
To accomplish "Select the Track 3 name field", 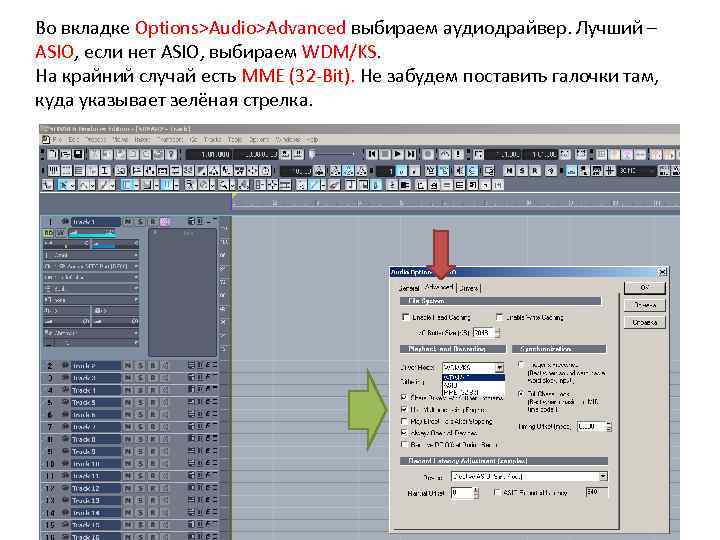I will coord(96,378).
